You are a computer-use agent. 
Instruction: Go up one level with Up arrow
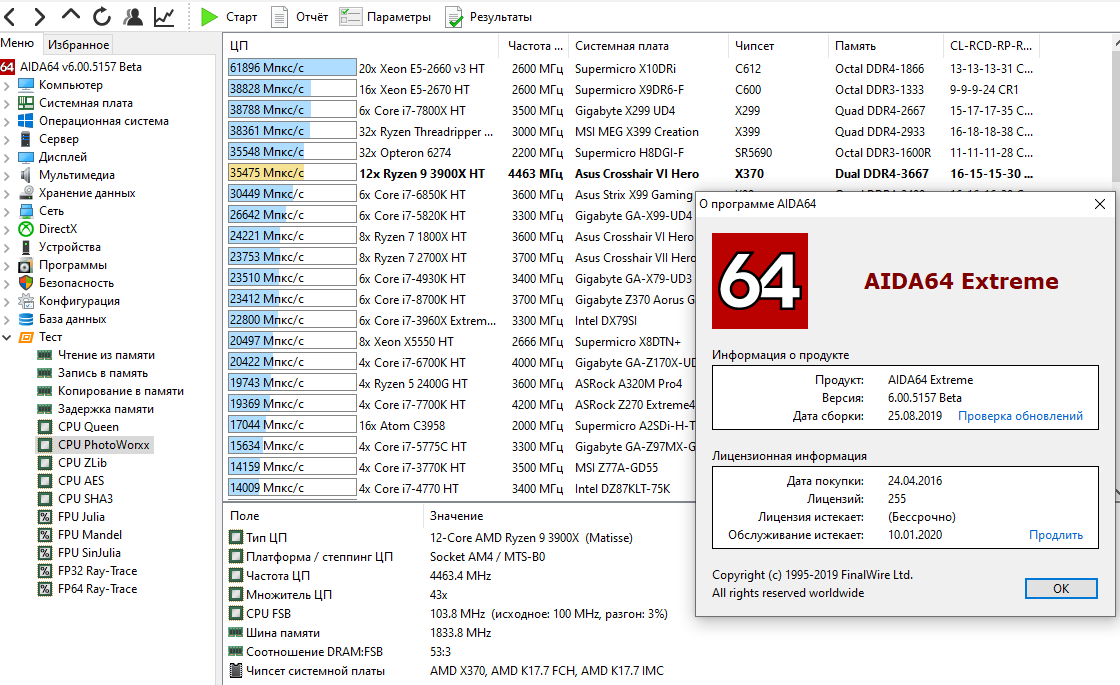click(71, 14)
